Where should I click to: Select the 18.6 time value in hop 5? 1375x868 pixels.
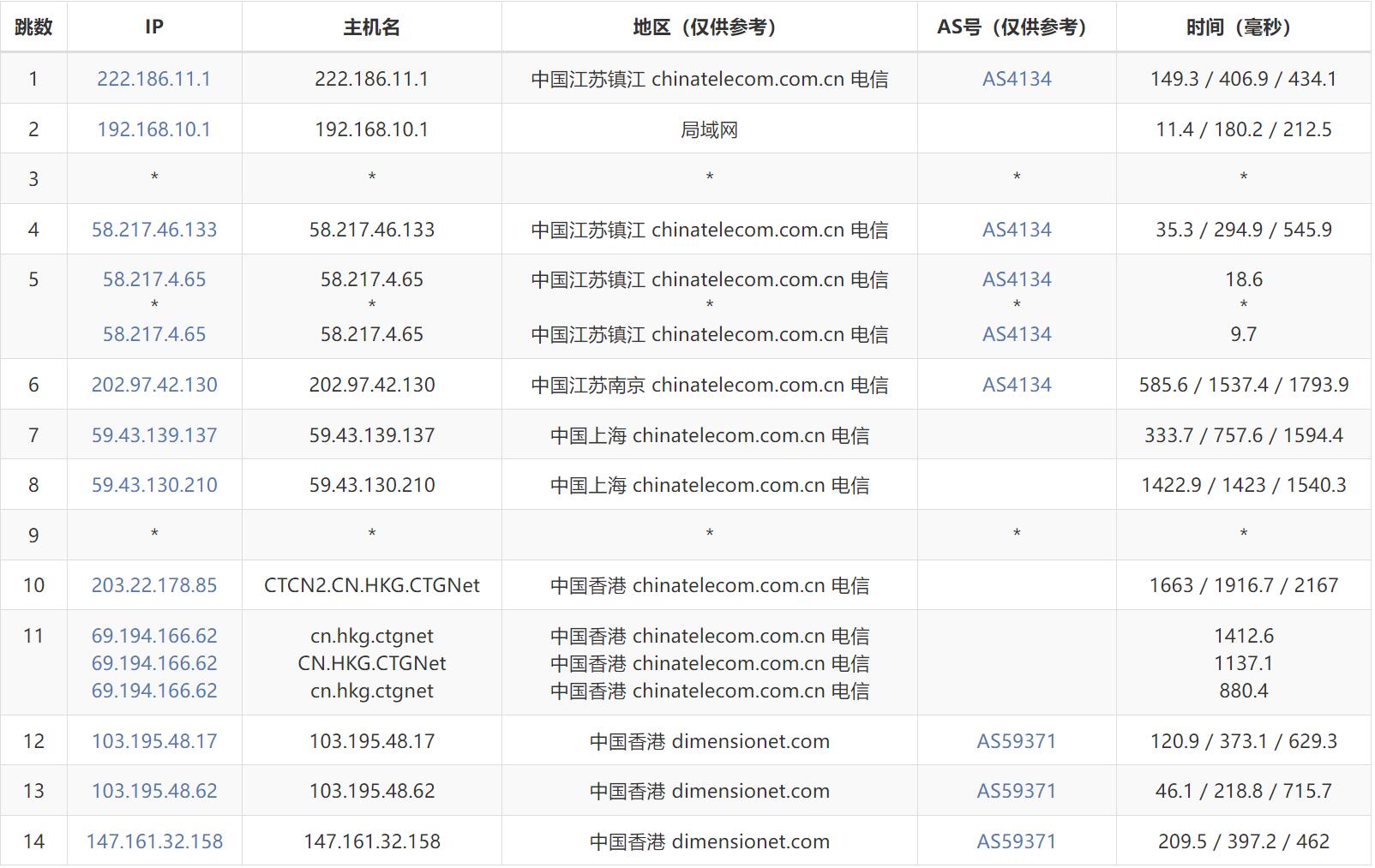pyautogui.click(x=1244, y=279)
